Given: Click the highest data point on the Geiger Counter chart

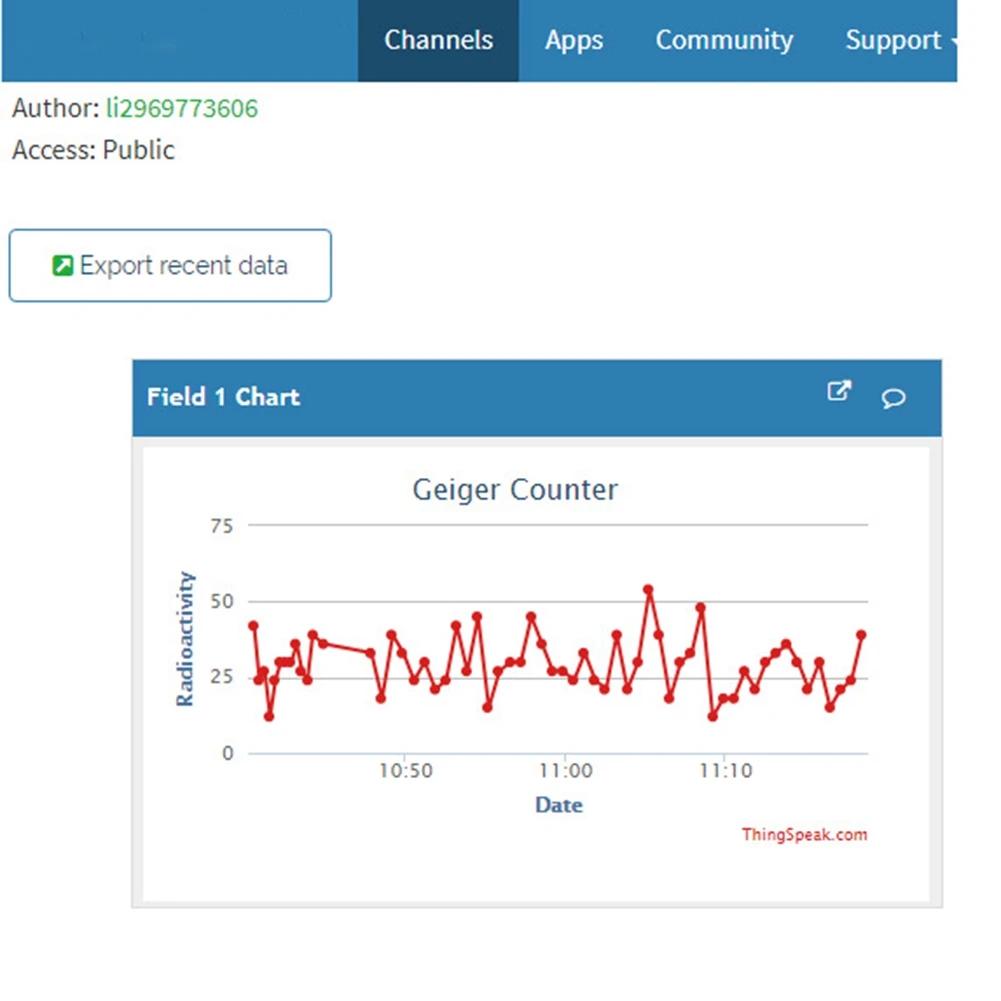Looking at the screenshot, I should 648,590.
